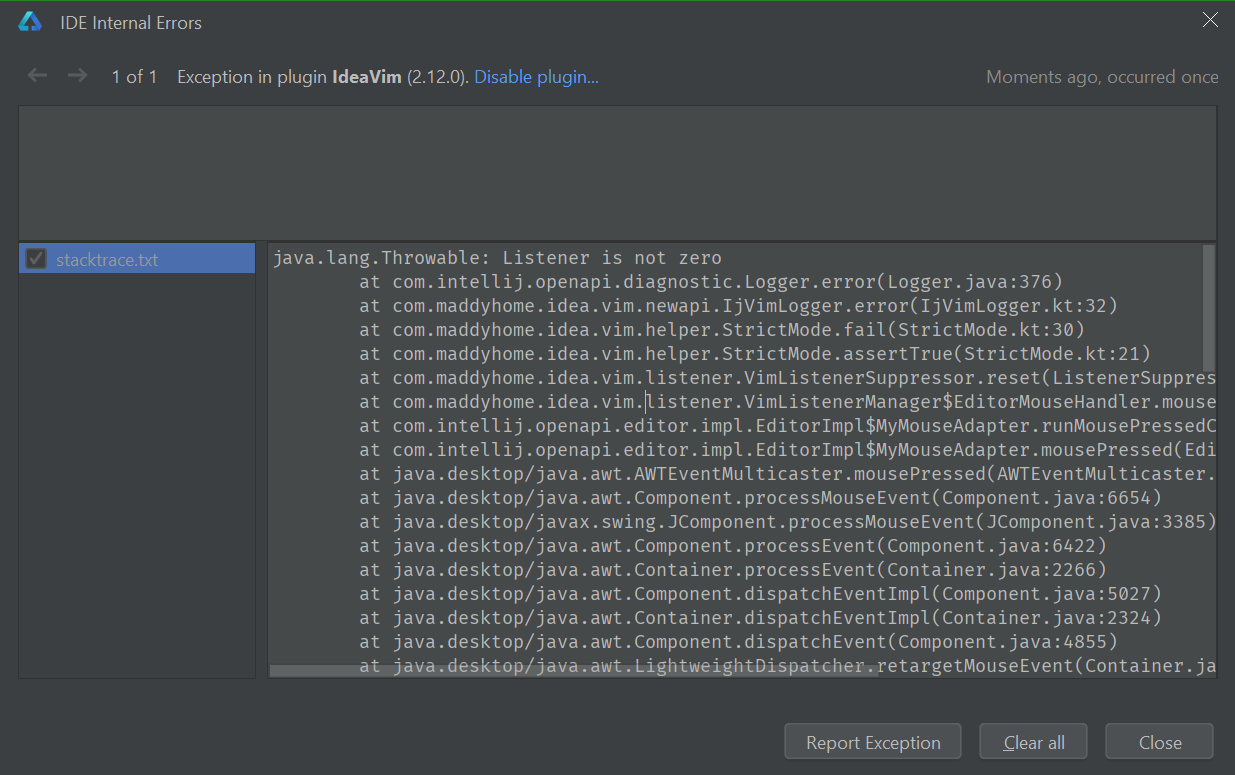Click the 'Listener is not zero' throwable line
The image size is (1235, 775).
click(x=497, y=258)
